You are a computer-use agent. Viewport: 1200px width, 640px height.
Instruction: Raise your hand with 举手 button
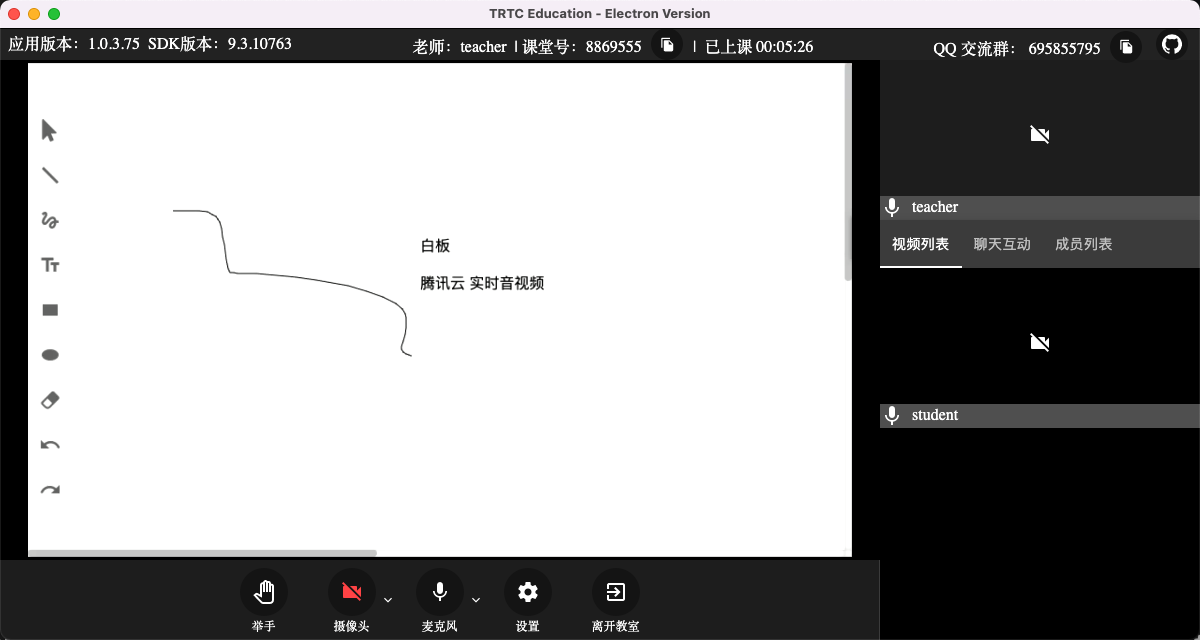tap(263, 592)
